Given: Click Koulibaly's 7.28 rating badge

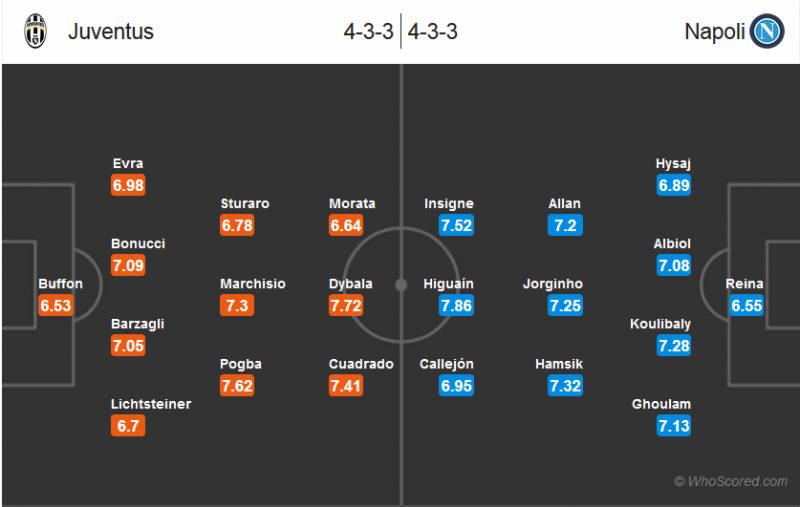Looking at the screenshot, I should click(x=674, y=346).
